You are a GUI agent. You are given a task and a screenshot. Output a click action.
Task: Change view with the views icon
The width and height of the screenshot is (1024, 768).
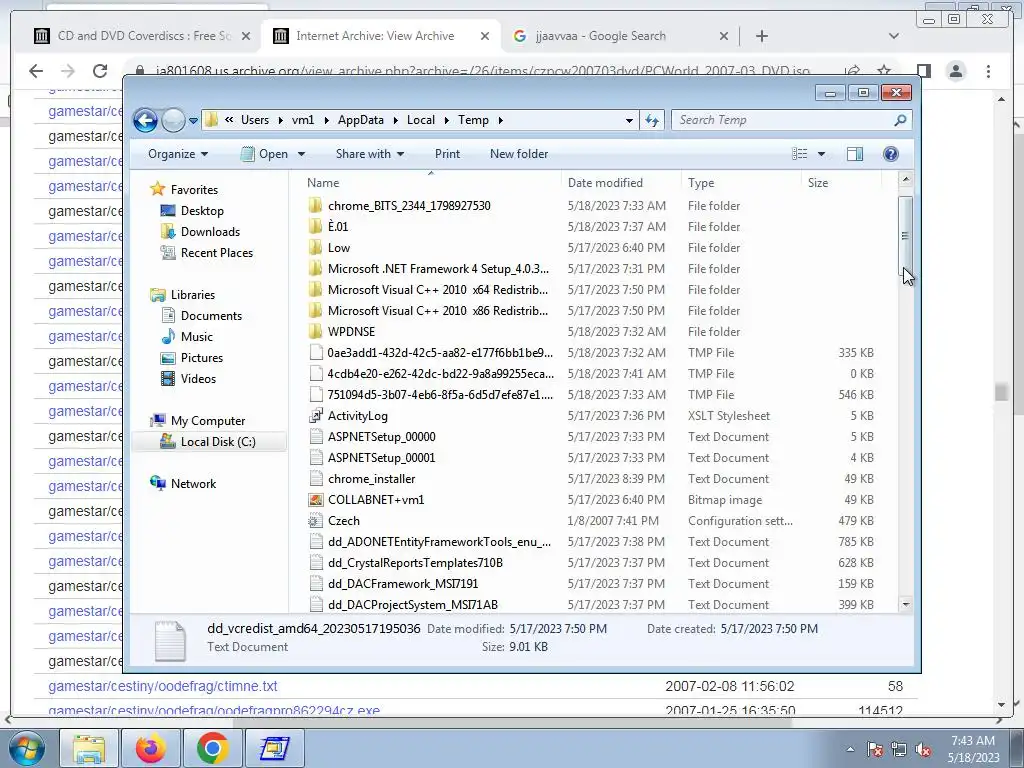click(x=799, y=154)
